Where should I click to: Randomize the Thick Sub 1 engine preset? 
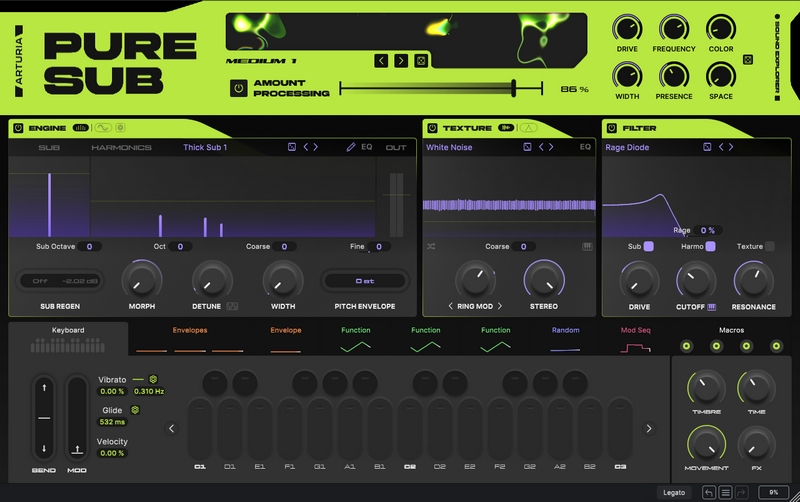(x=292, y=147)
